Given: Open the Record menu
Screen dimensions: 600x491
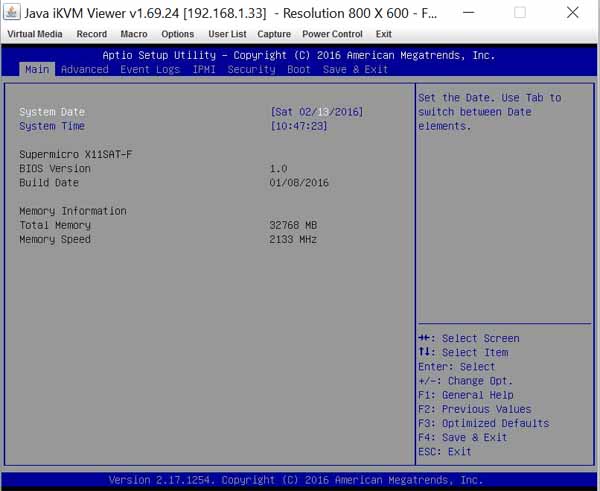Looking at the screenshot, I should click(x=92, y=34).
